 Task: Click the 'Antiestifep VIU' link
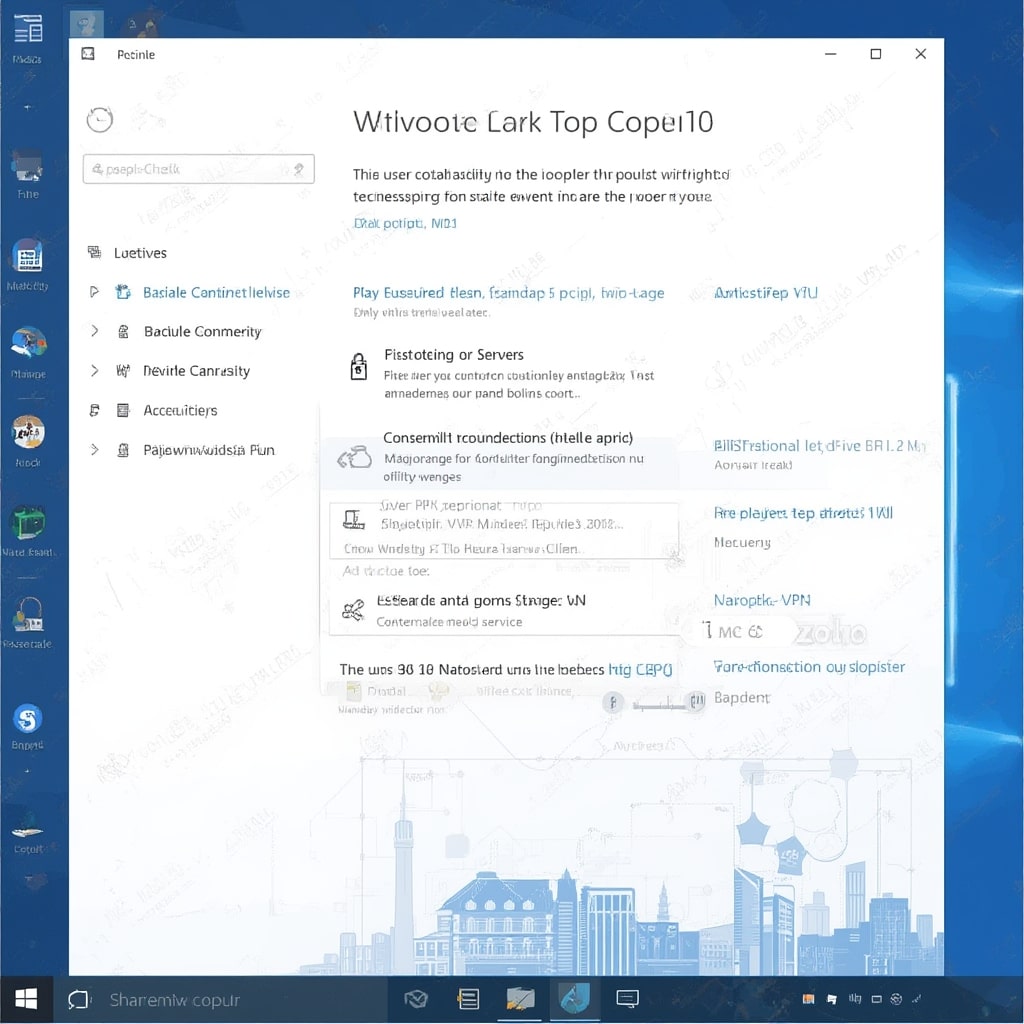tap(764, 293)
